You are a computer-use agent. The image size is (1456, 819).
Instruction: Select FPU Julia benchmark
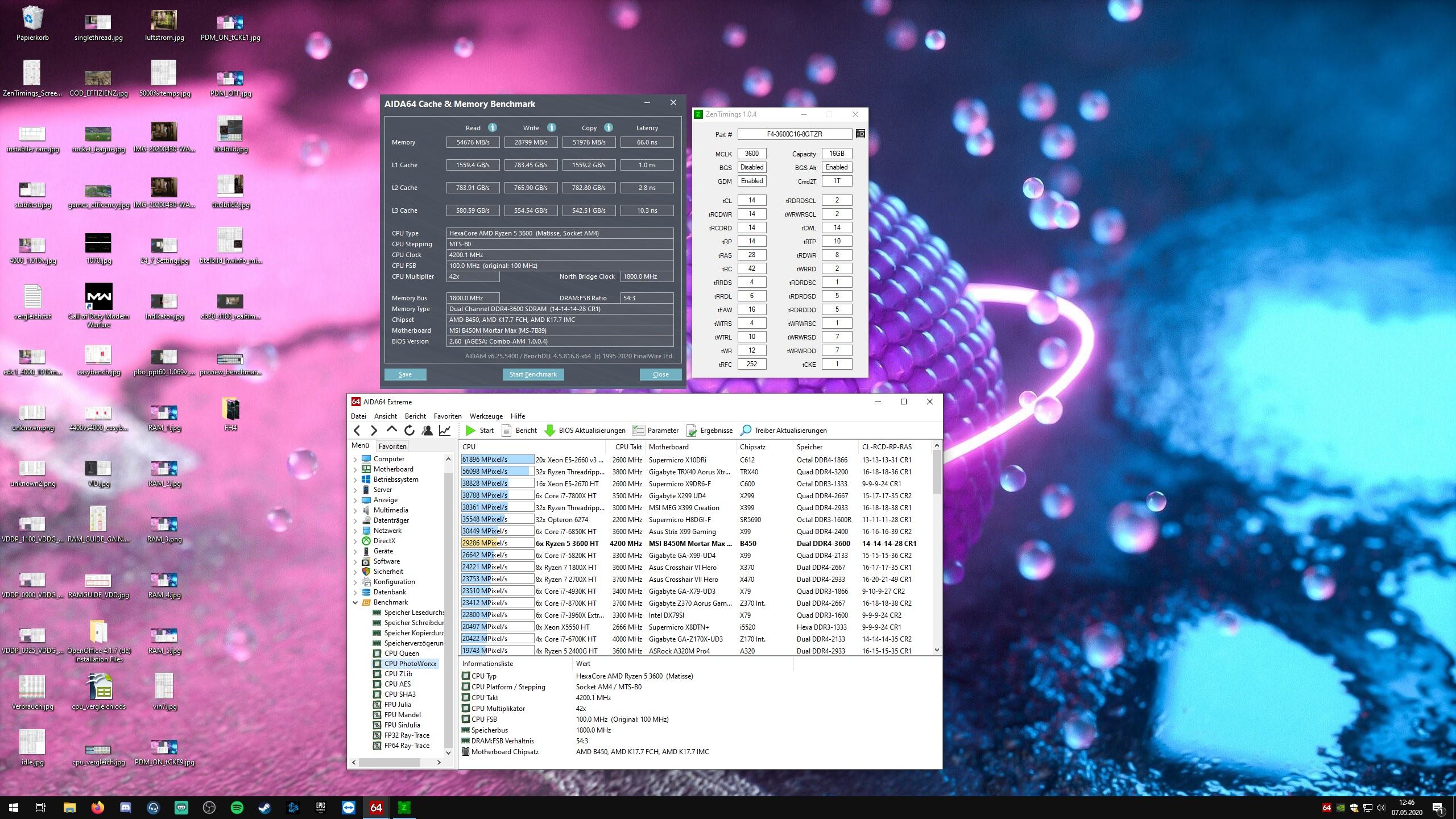(398, 705)
